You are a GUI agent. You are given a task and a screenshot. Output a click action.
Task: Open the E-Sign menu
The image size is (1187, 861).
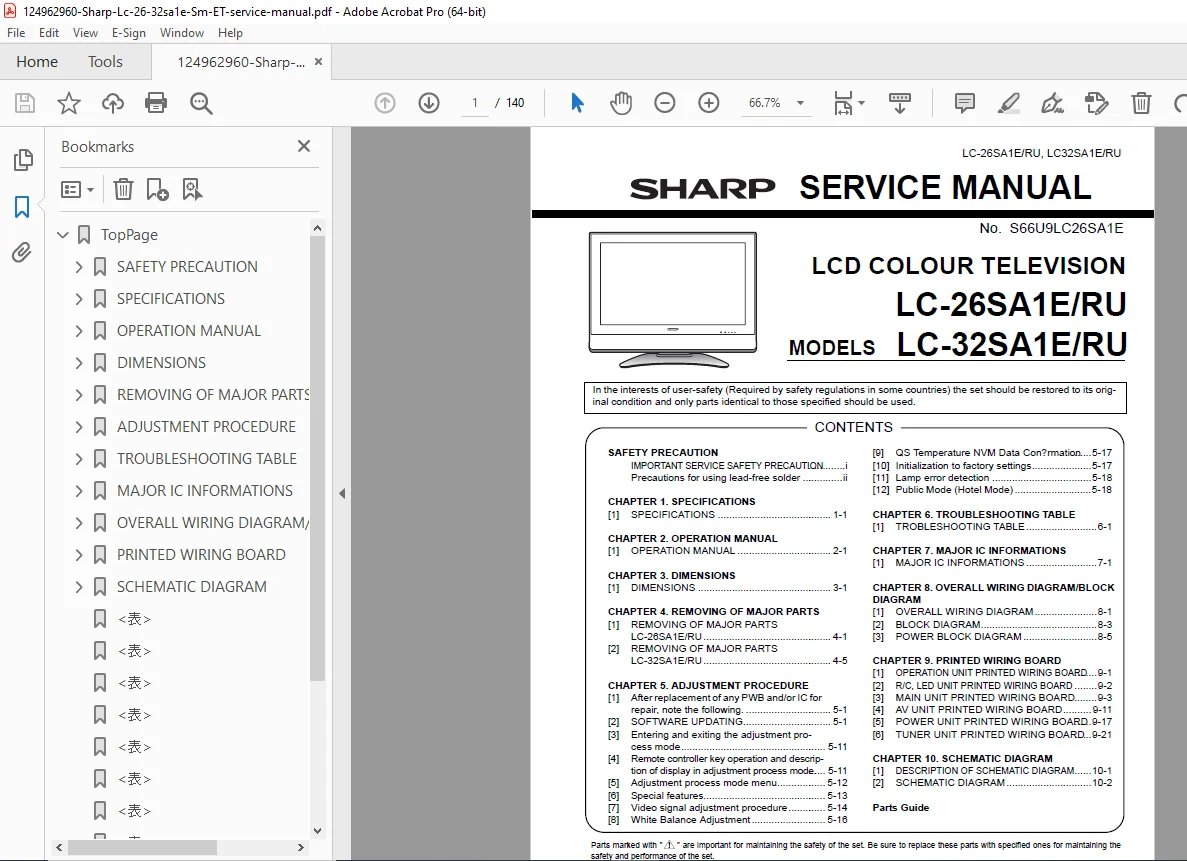(x=129, y=33)
